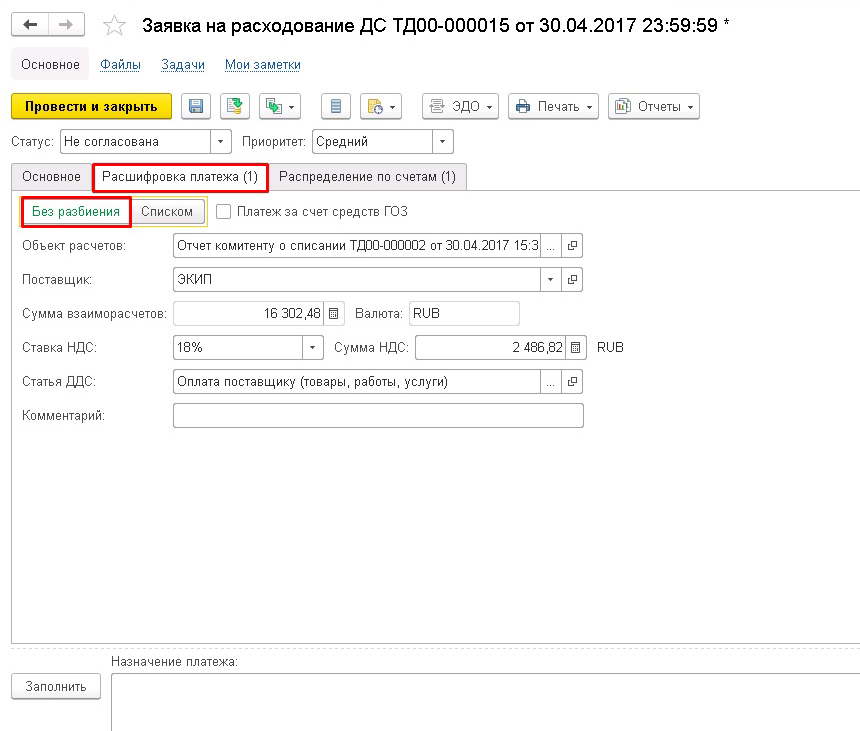860x731 pixels.
Task: Open calculator icon in Сумма НДС field
Action: 575,348
